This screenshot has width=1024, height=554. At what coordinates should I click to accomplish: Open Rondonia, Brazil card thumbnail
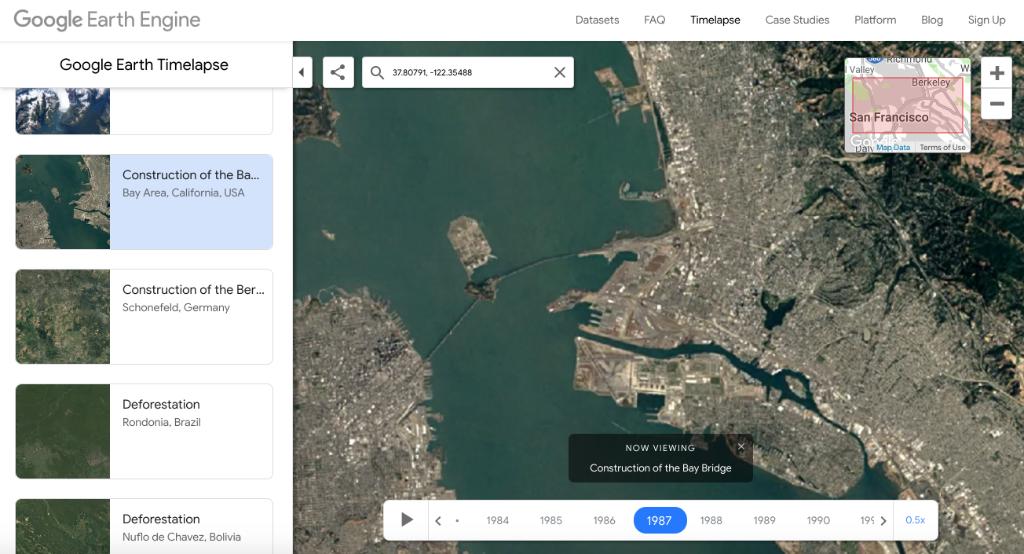[63, 431]
